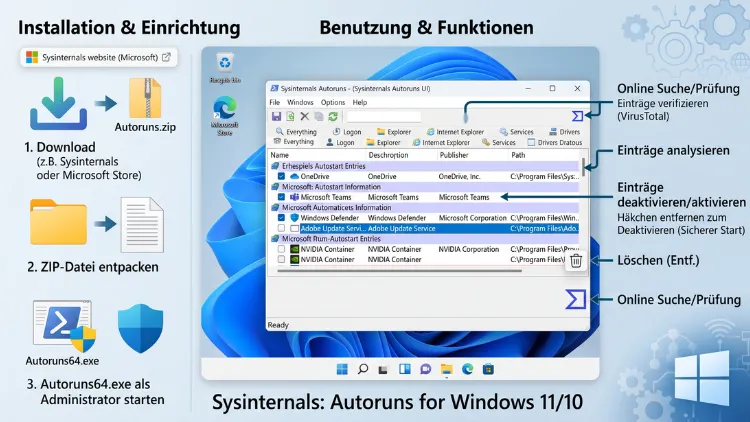The image size is (750, 422).
Task: Select the Microsoft: Autostart Information group
Action: [425, 187]
